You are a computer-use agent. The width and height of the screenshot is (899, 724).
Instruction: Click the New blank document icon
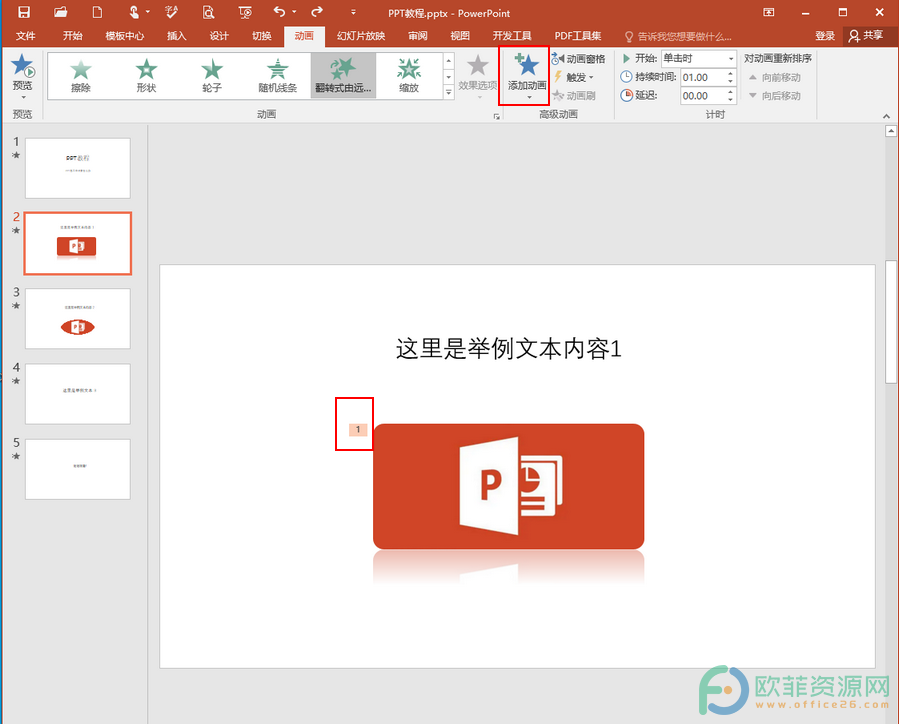pyautogui.click(x=97, y=12)
